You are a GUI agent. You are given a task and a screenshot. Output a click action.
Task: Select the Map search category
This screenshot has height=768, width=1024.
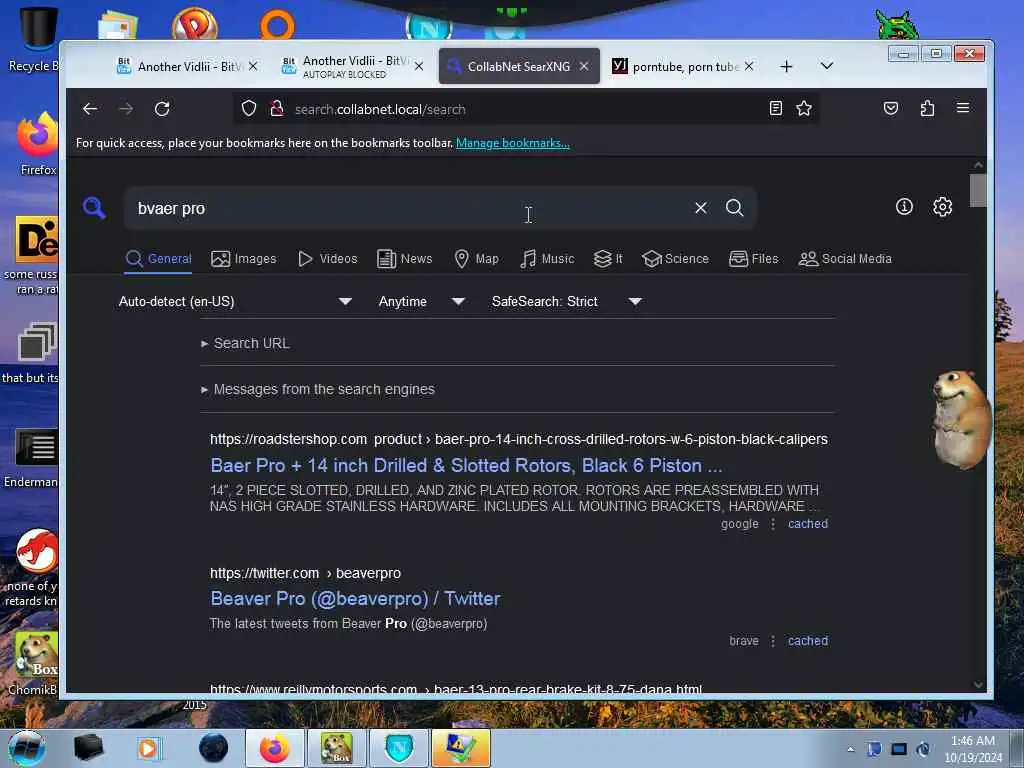point(476,259)
